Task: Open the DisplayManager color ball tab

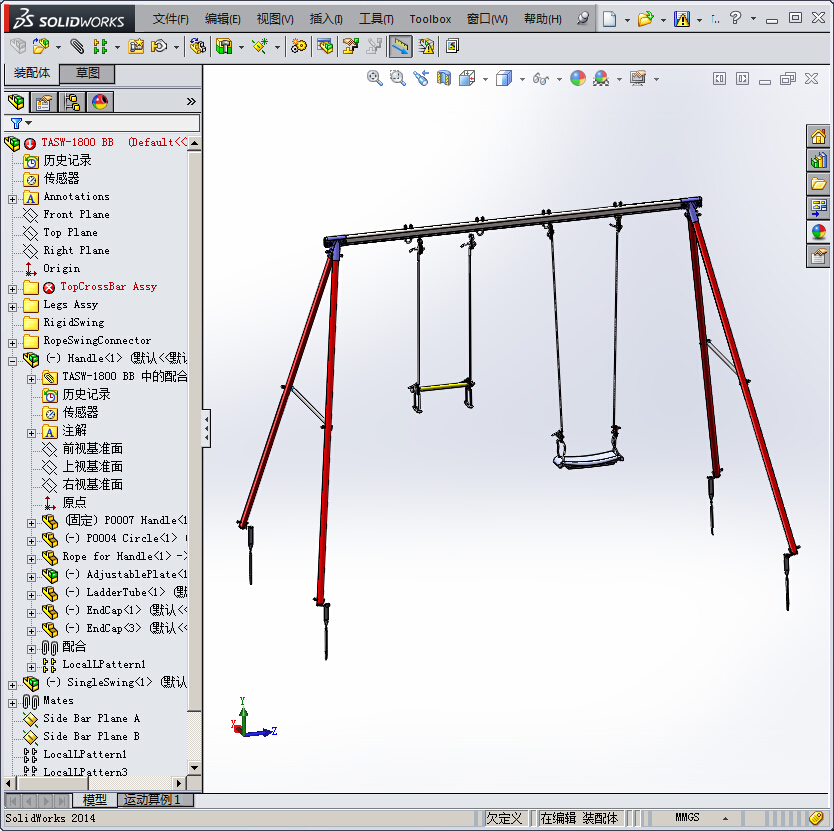Action: (x=99, y=102)
